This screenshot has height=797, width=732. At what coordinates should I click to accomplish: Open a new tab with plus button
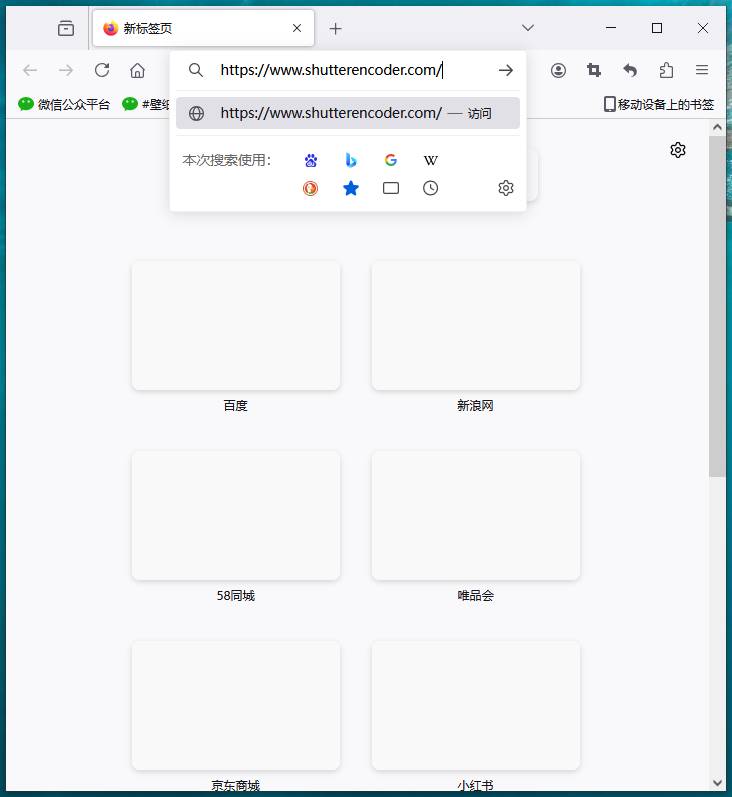point(336,28)
